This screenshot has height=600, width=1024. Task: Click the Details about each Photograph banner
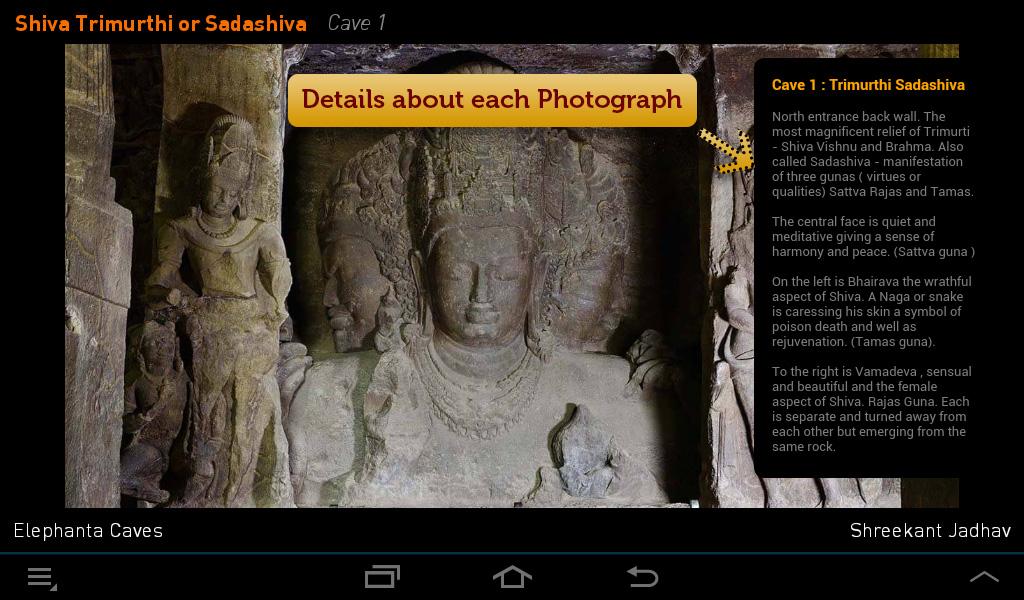click(x=492, y=100)
